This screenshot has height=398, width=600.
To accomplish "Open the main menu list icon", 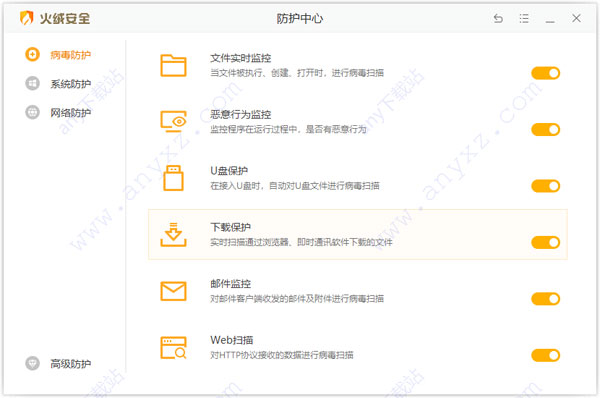I will click(x=524, y=18).
